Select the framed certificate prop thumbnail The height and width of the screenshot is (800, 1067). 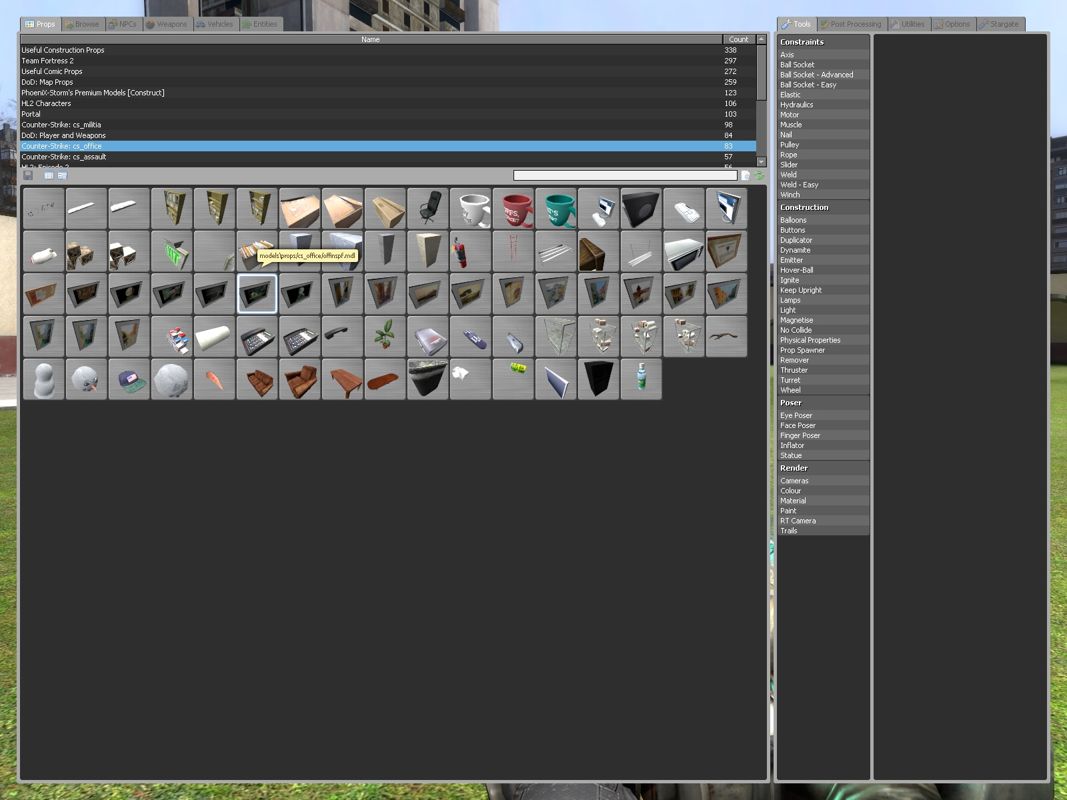click(x=727, y=251)
